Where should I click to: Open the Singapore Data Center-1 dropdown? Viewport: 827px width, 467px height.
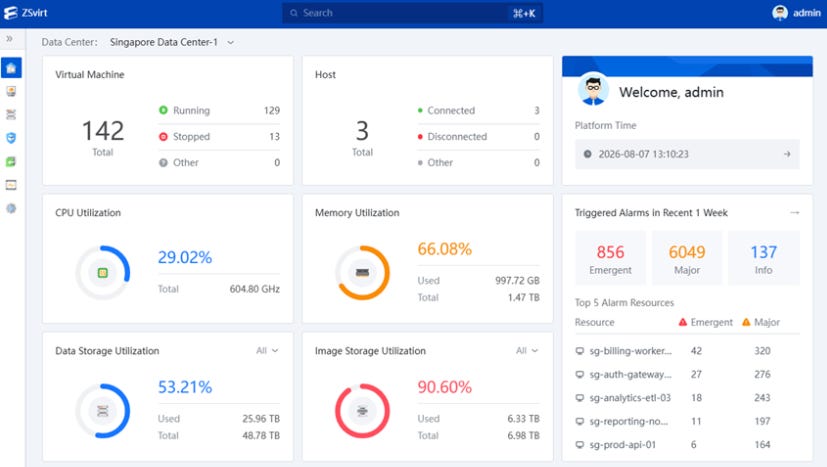[171, 42]
